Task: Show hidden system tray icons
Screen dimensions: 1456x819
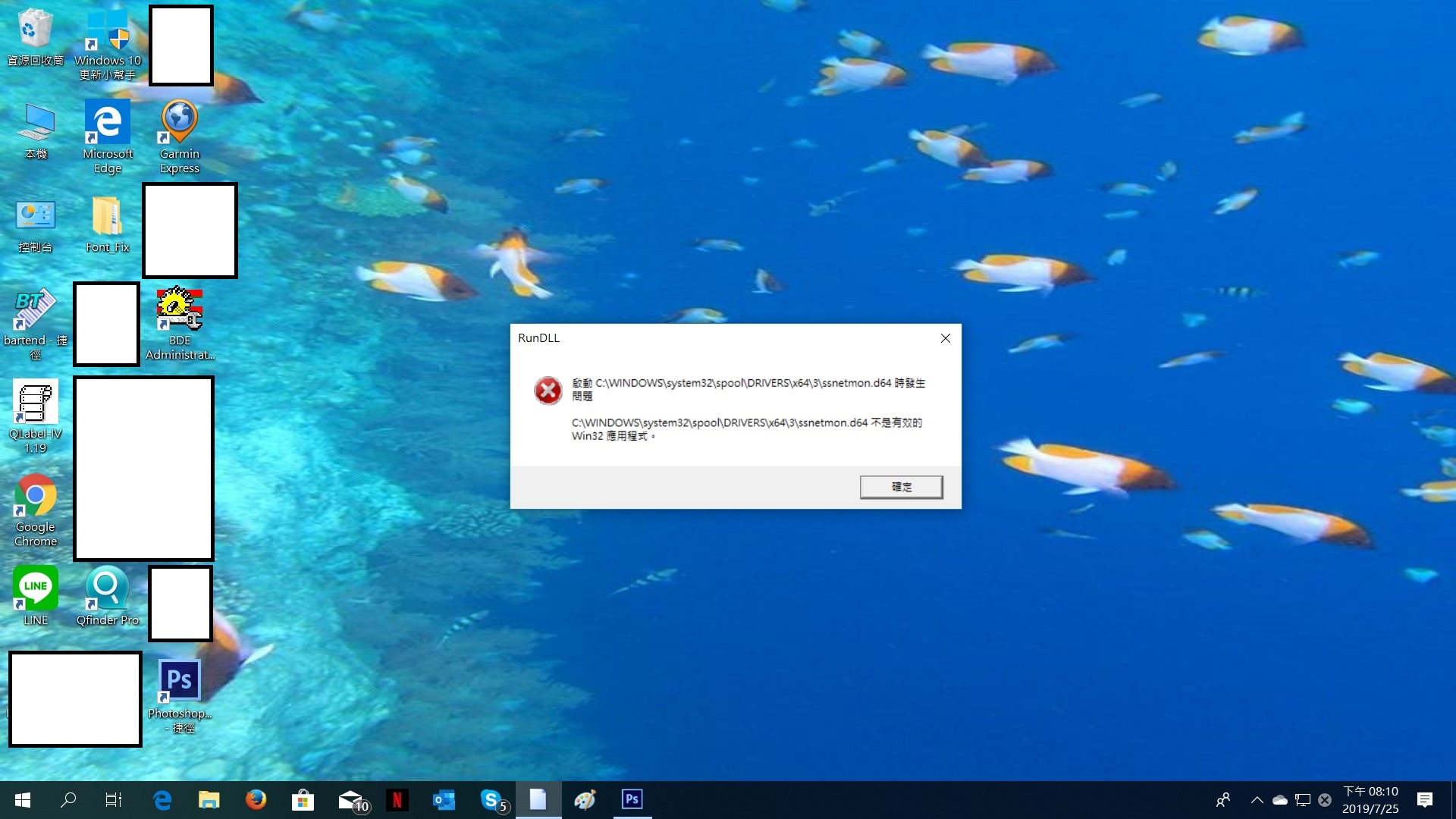Action: (1257, 799)
